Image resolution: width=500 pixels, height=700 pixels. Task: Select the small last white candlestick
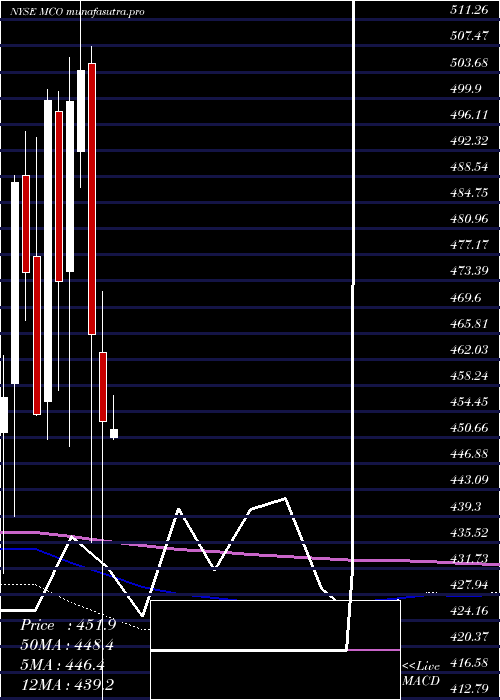pos(114,433)
